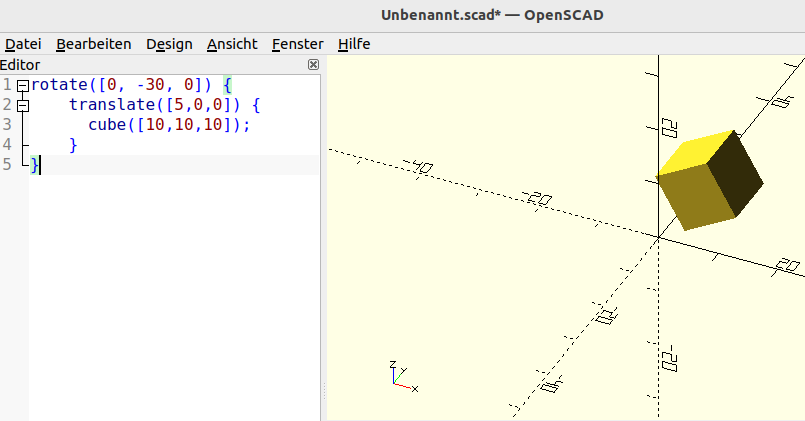
Task: Click line number 1 in the gutter
Action: point(7,85)
